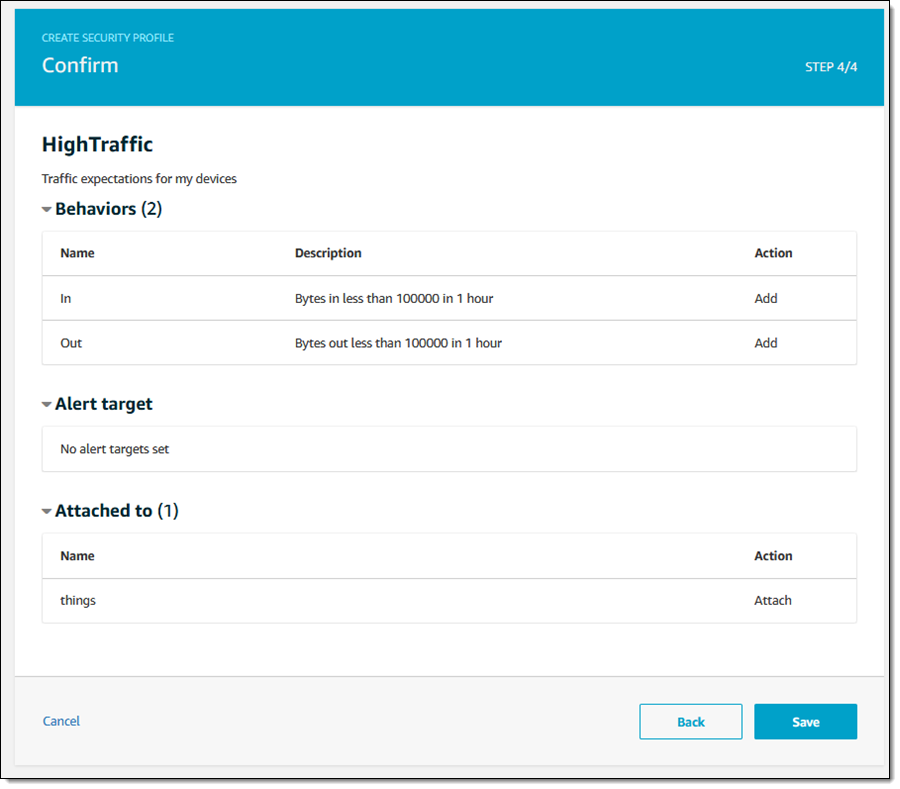Click Action column header in Behaviors table
The height and width of the screenshot is (789, 900).
[773, 253]
